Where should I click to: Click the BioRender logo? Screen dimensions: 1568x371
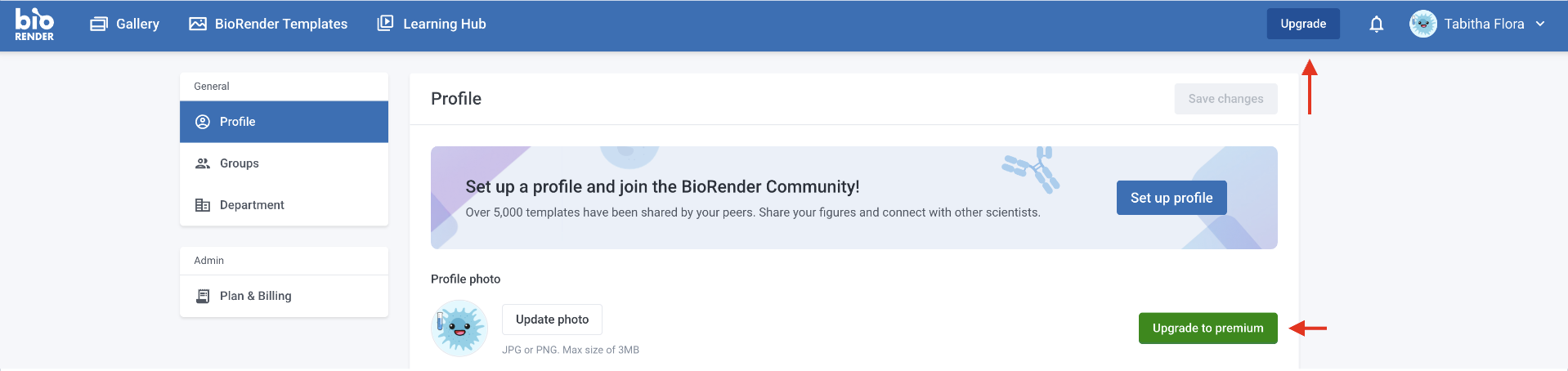(x=34, y=25)
